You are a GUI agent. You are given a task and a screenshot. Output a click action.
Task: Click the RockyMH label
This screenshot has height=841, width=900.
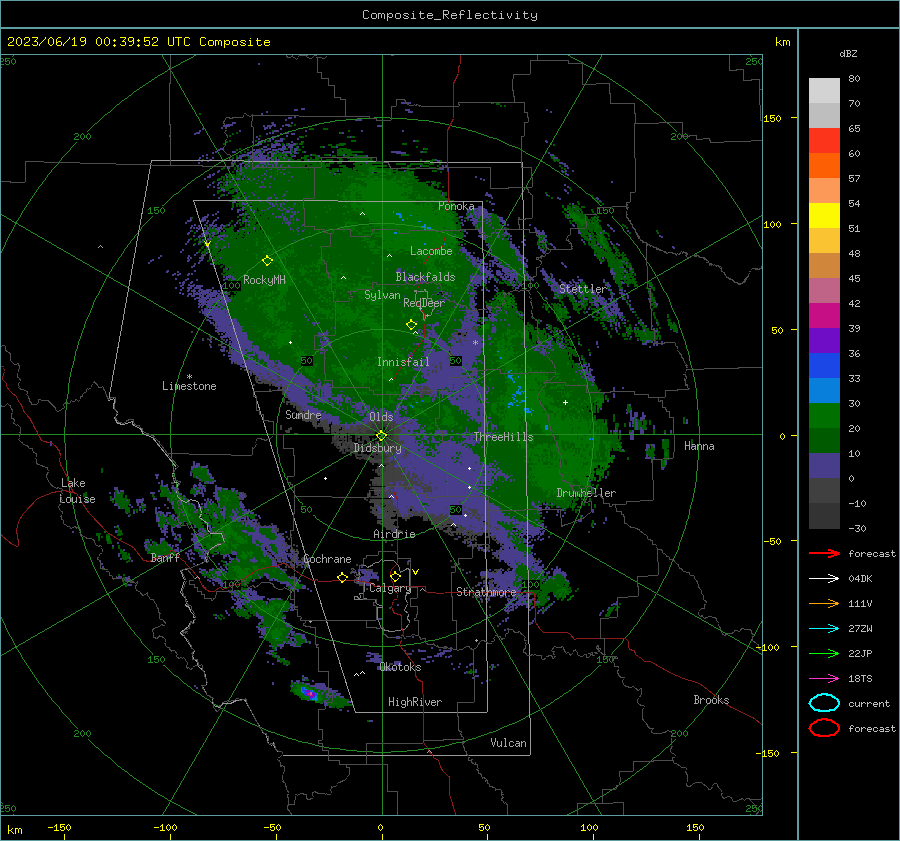(264, 280)
